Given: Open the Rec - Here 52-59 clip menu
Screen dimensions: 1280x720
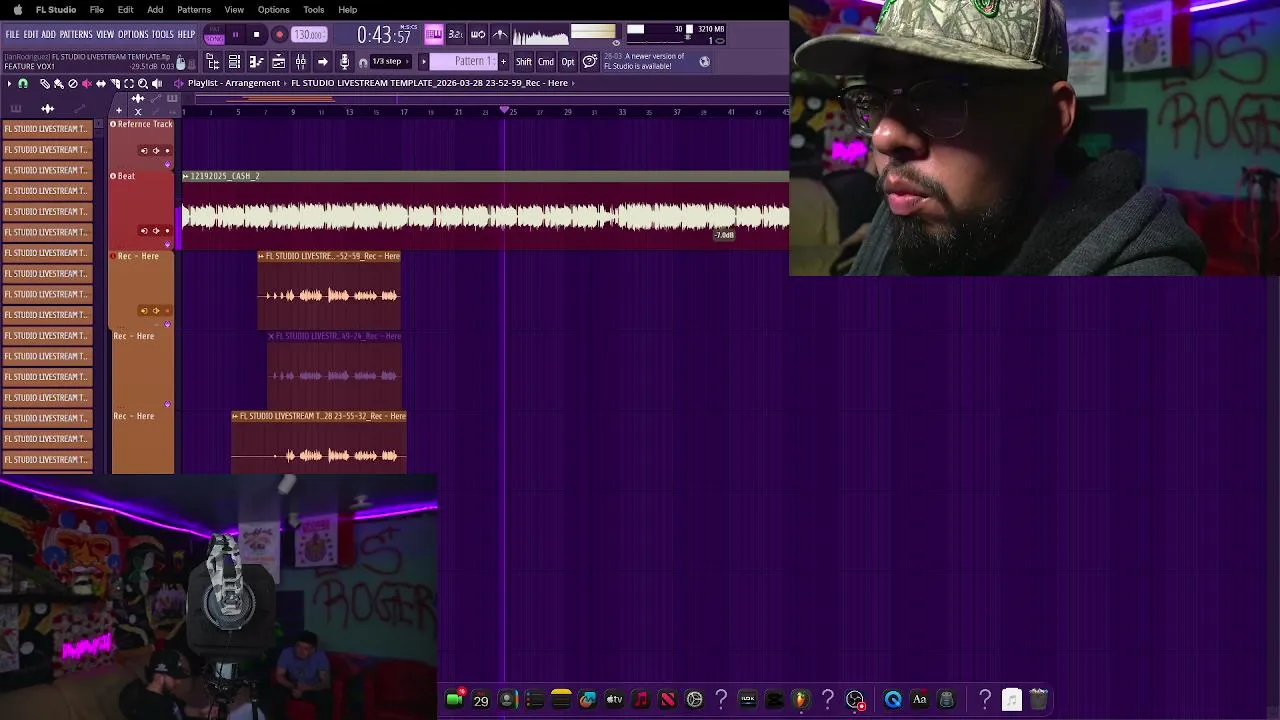Looking at the screenshot, I should 261,256.
